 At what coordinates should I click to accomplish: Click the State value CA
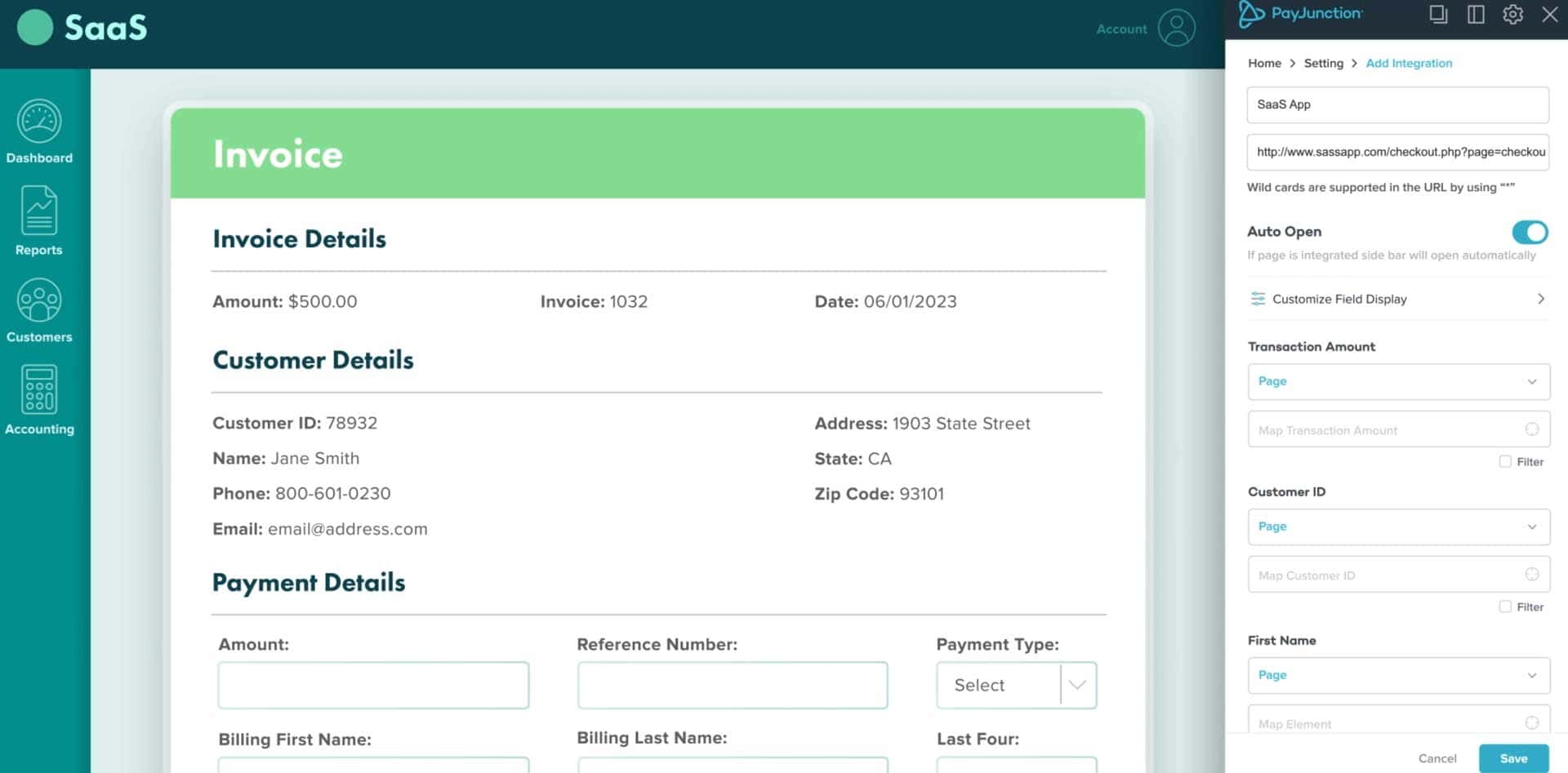click(x=880, y=459)
